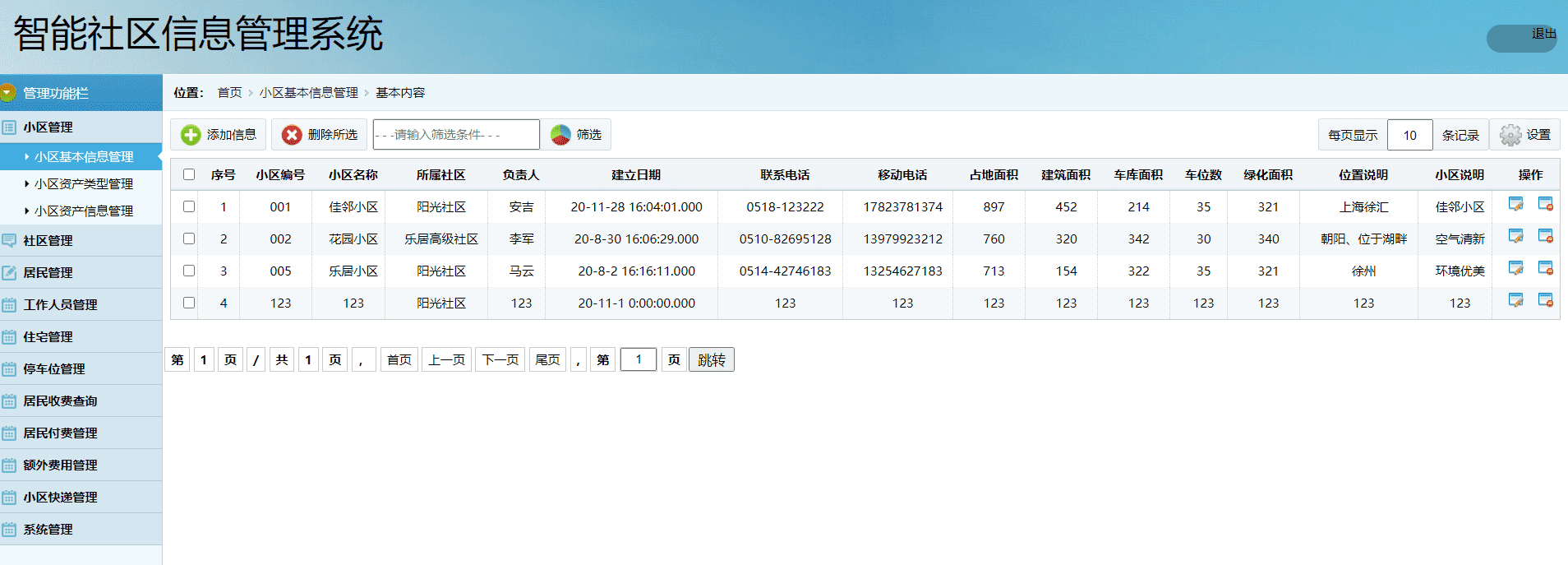Viewport: 1568px width, 565px height.
Task: Expand 居民收费查询 sidebar section
Action: (81, 401)
